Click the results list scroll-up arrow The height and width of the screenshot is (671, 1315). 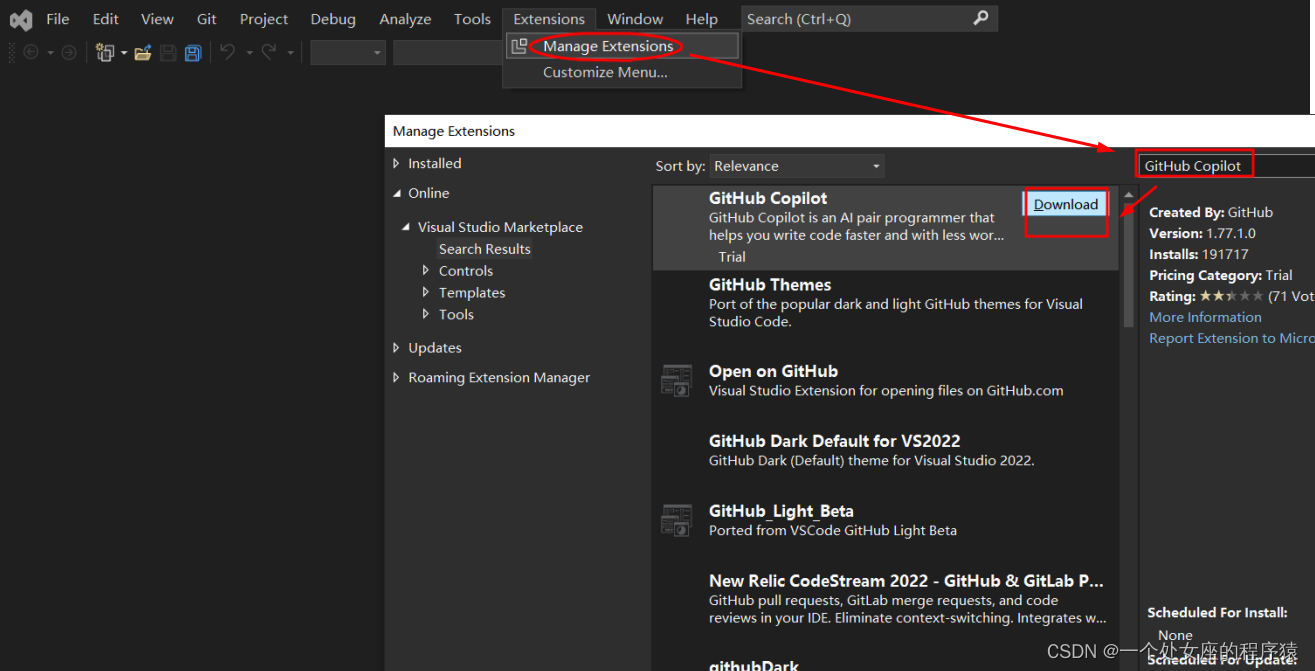pyautogui.click(x=1129, y=195)
